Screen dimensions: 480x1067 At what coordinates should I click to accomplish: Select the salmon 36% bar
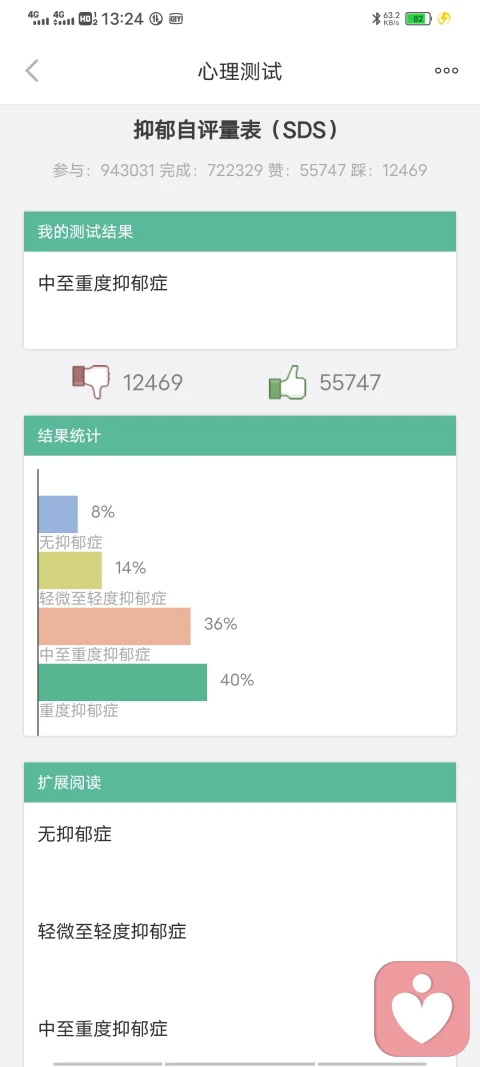[114, 626]
